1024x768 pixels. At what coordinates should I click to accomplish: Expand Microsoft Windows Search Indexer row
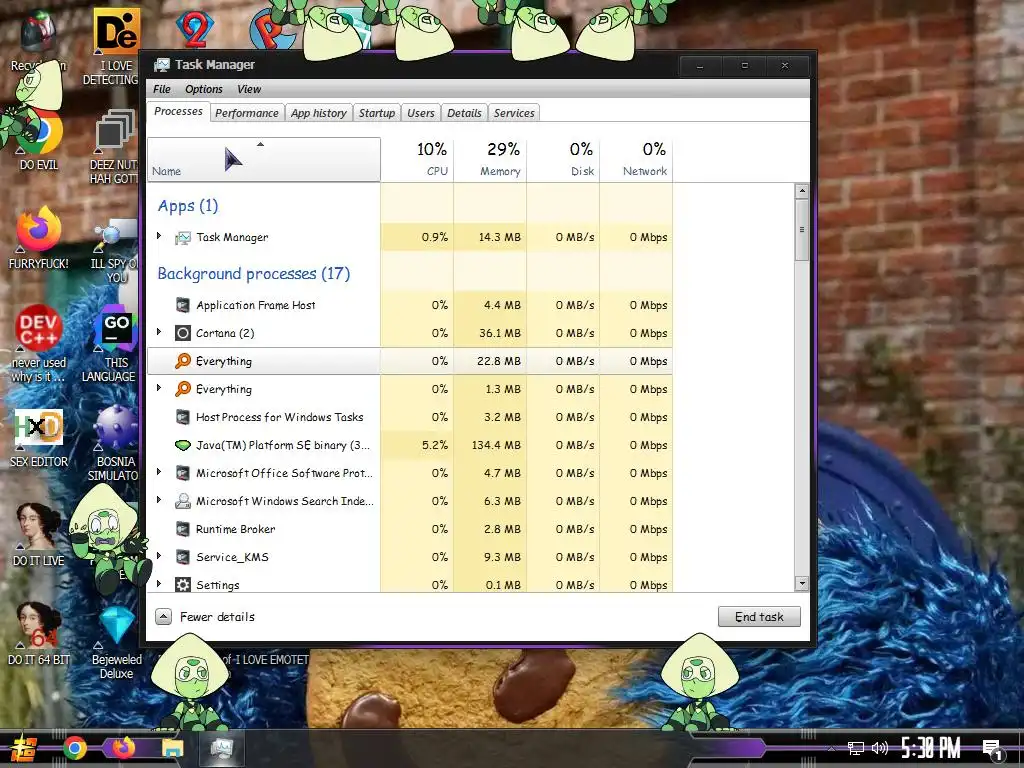159,500
